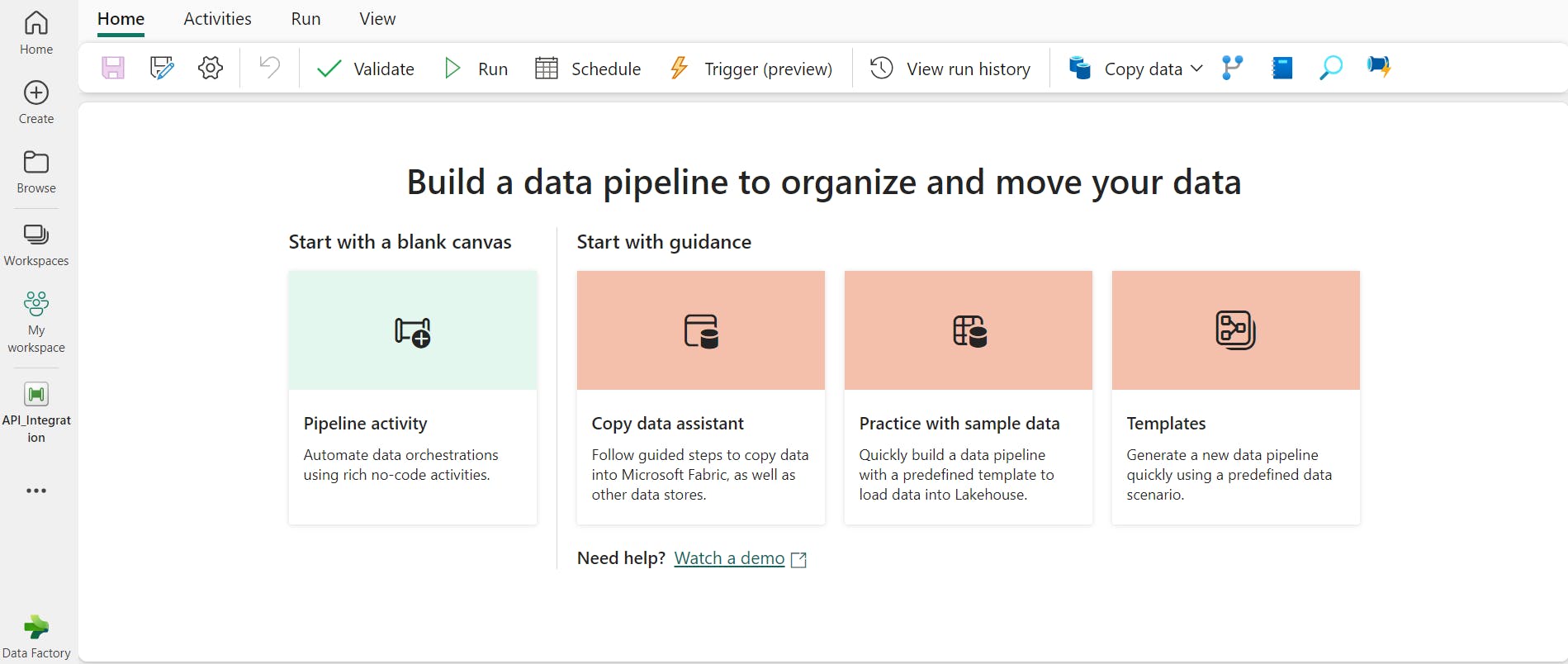This screenshot has width=1568, height=664.
Task: Open the Schedule option
Action: (x=588, y=69)
